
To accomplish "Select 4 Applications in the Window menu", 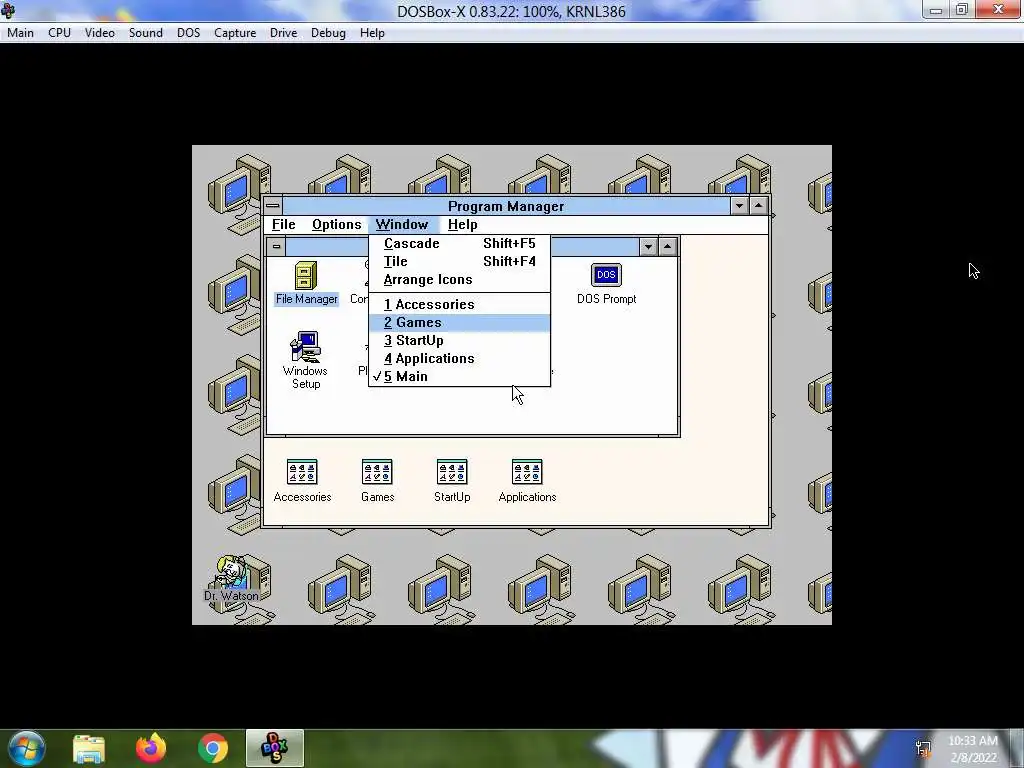I will pyautogui.click(x=460, y=359).
